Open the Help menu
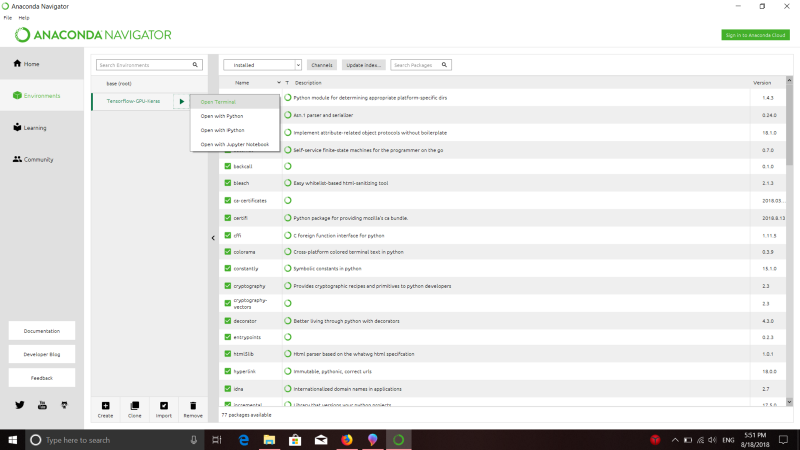Screen dimensions: 800x450 click(23, 18)
